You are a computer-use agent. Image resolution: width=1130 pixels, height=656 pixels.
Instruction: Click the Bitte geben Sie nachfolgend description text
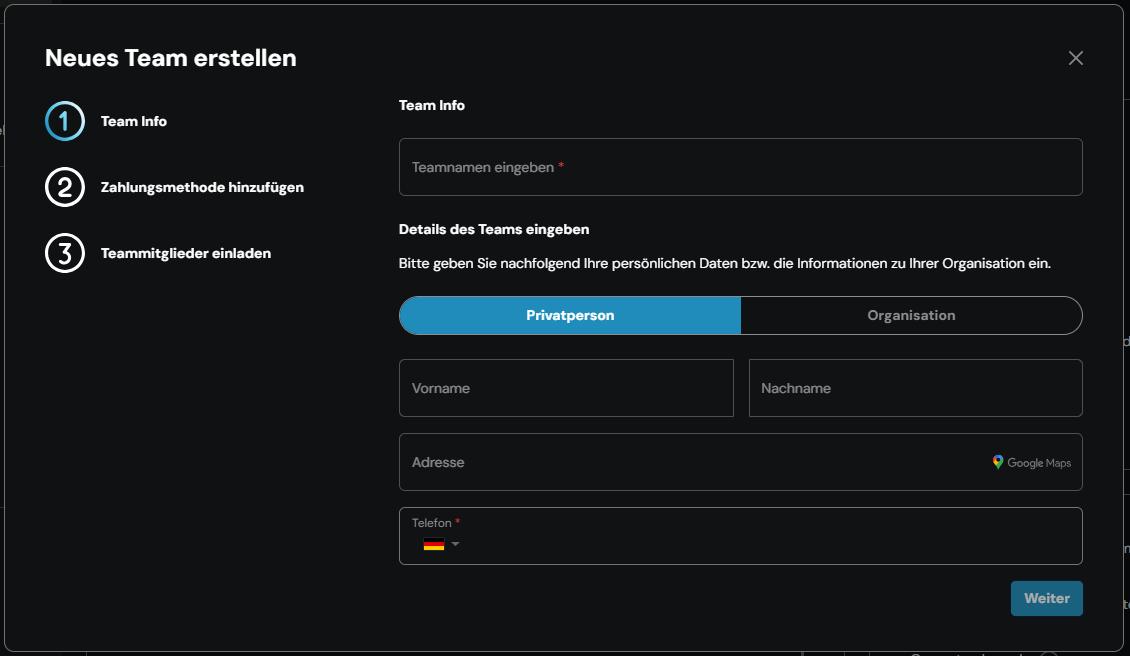[x=724, y=263]
